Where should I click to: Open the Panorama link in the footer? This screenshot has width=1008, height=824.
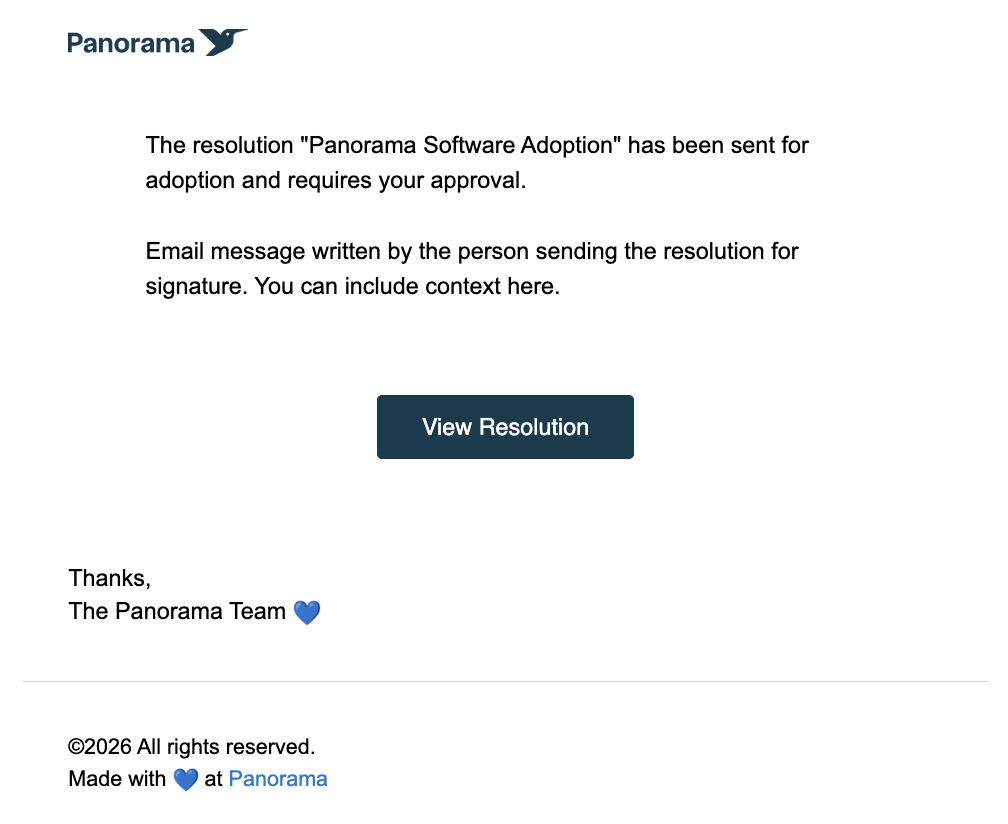pos(278,778)
